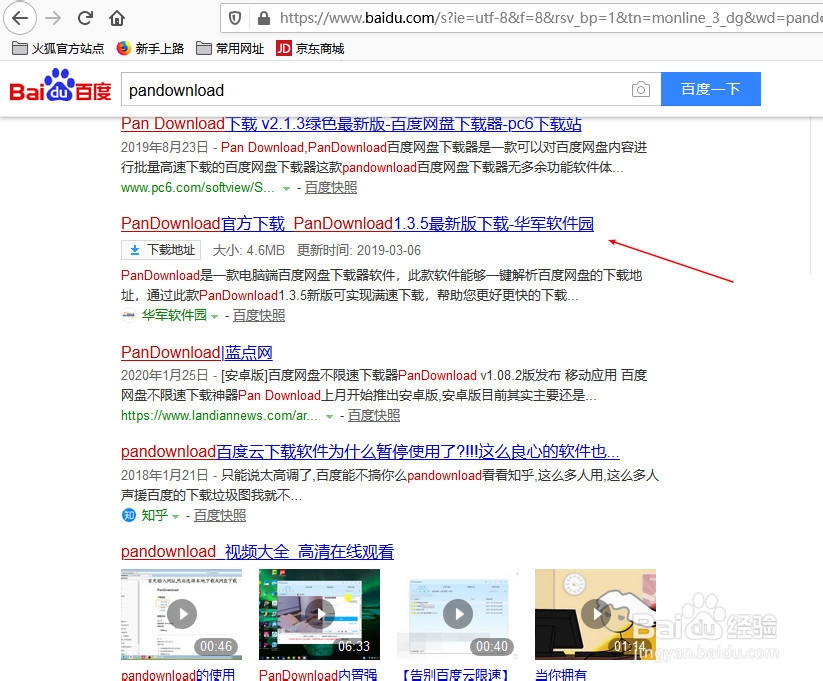The width and height of the screenshot is (823, 681).
Task: Open 火狐官方站点 bookmark folder
Action: tap(58, 49)
